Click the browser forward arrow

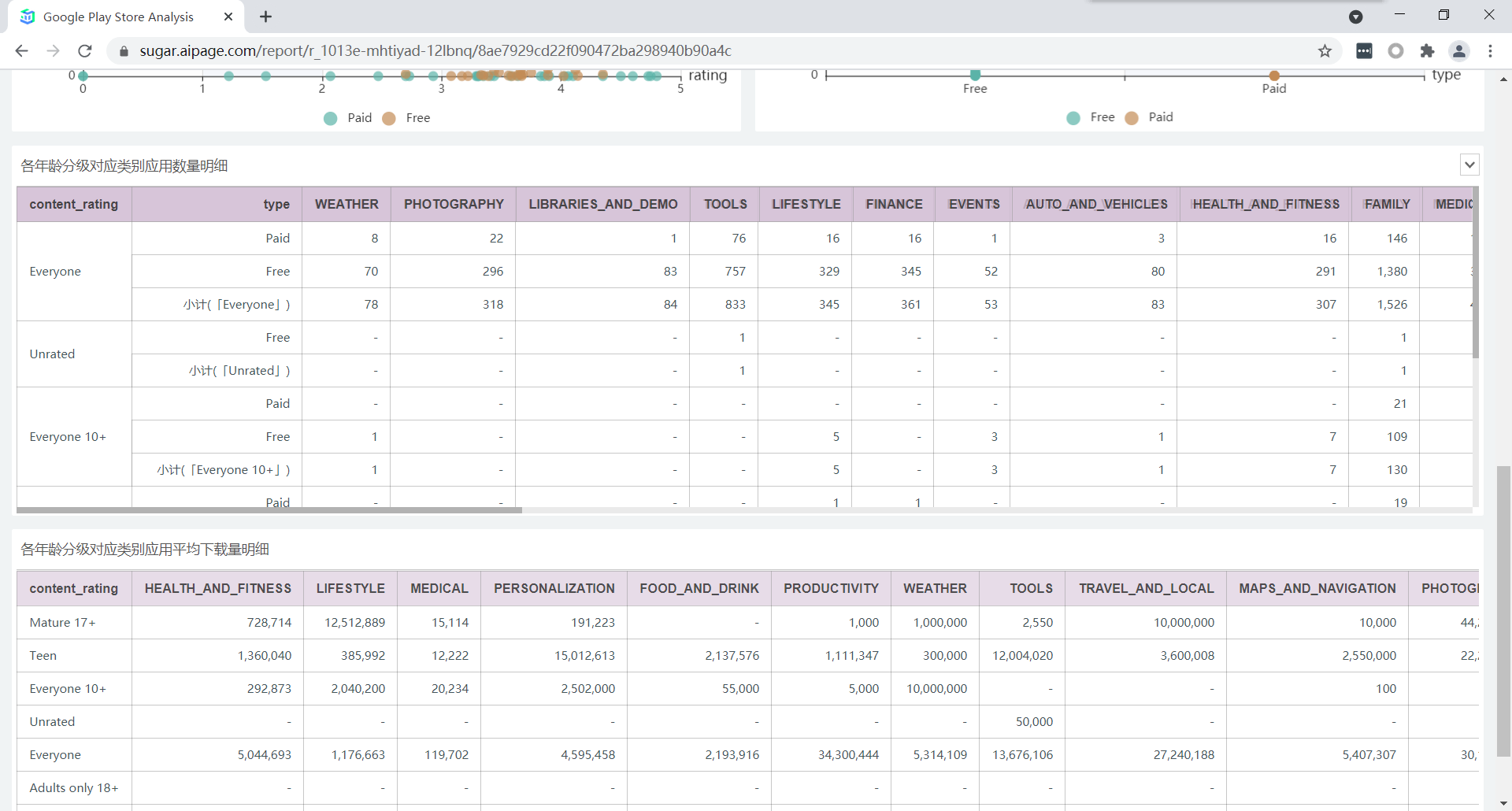[53, 50]
